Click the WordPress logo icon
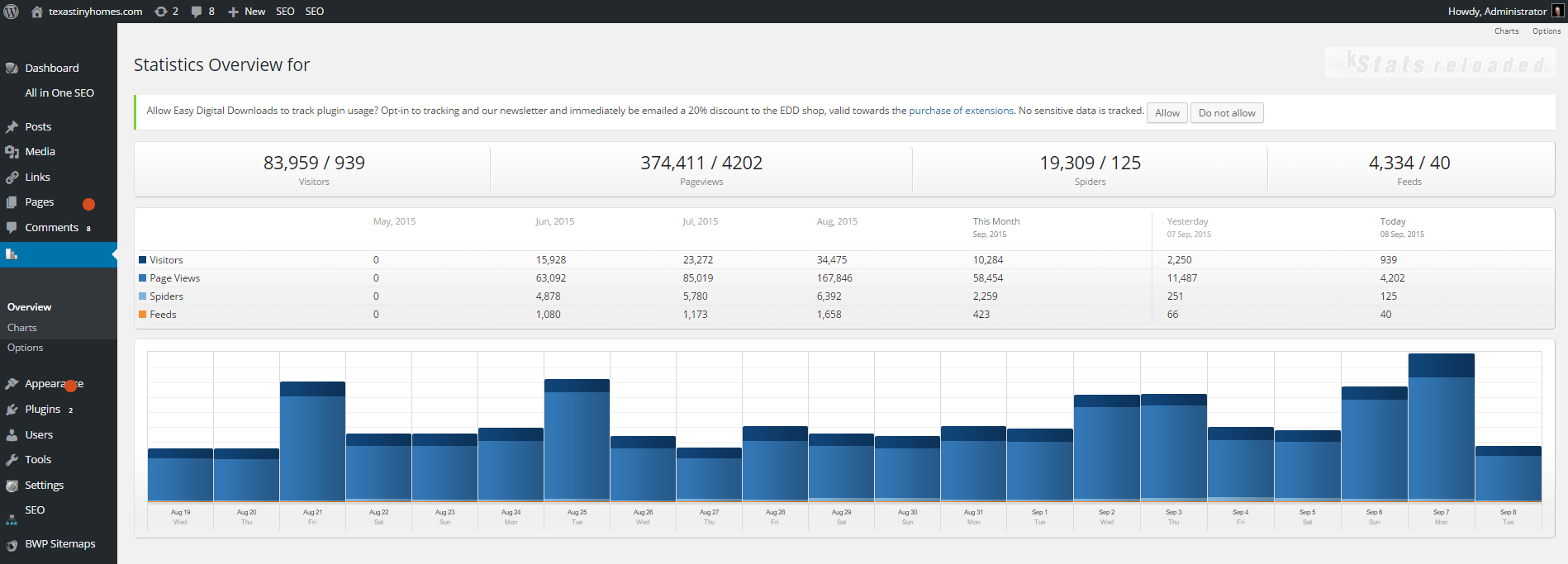Screen dimensions: 1568x564 [12, 12]
